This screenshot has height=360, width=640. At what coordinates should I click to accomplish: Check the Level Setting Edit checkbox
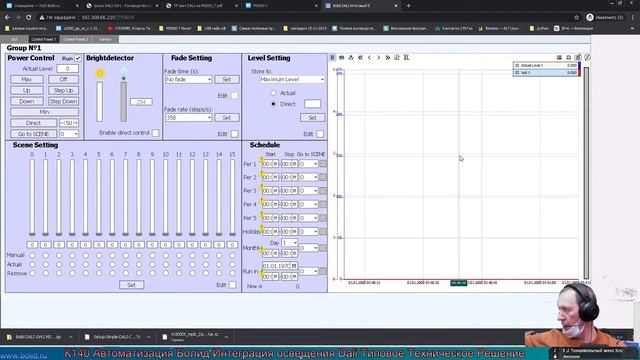pos(320,134)
